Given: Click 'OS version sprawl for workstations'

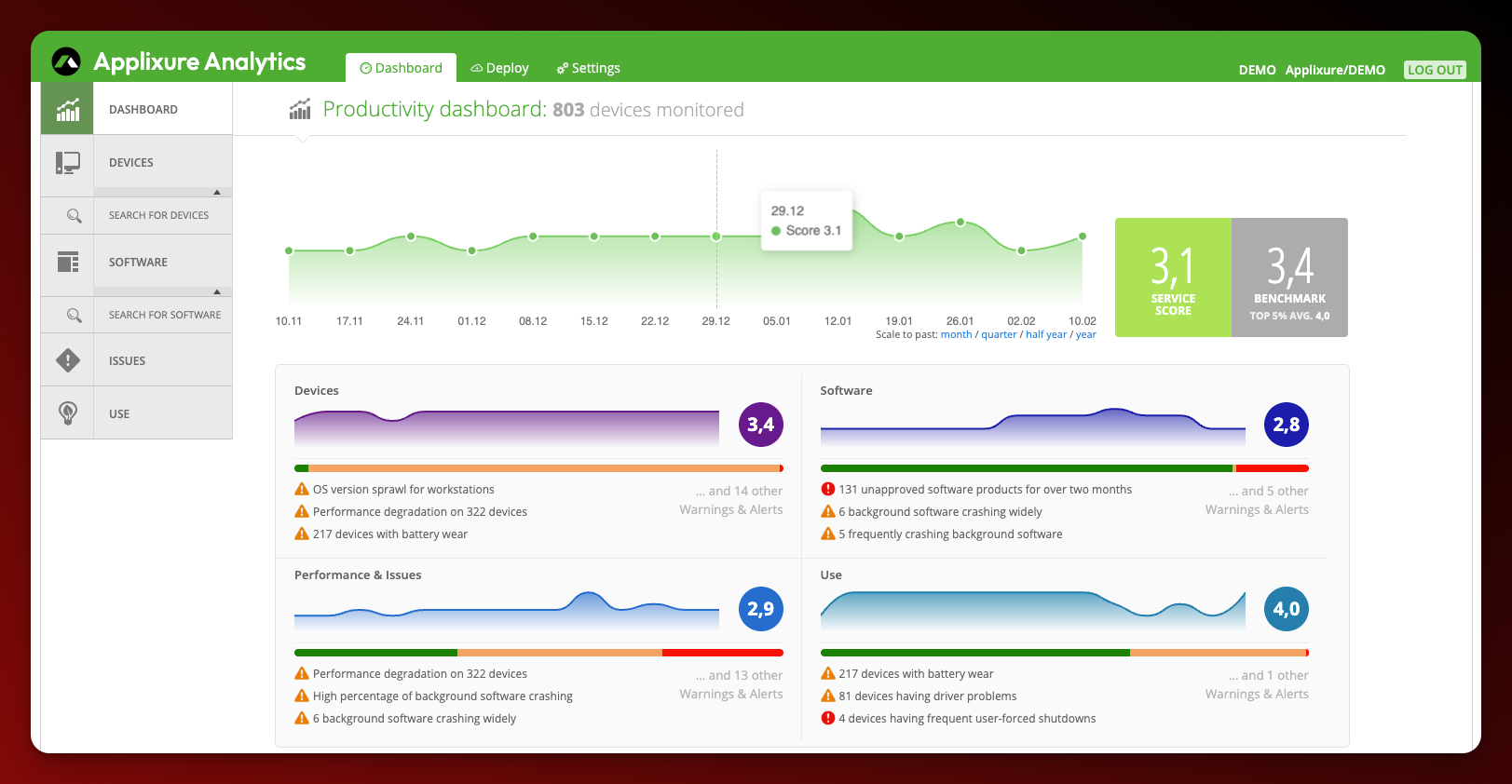Looking at the screenshot, I should [x=403, y=489].
